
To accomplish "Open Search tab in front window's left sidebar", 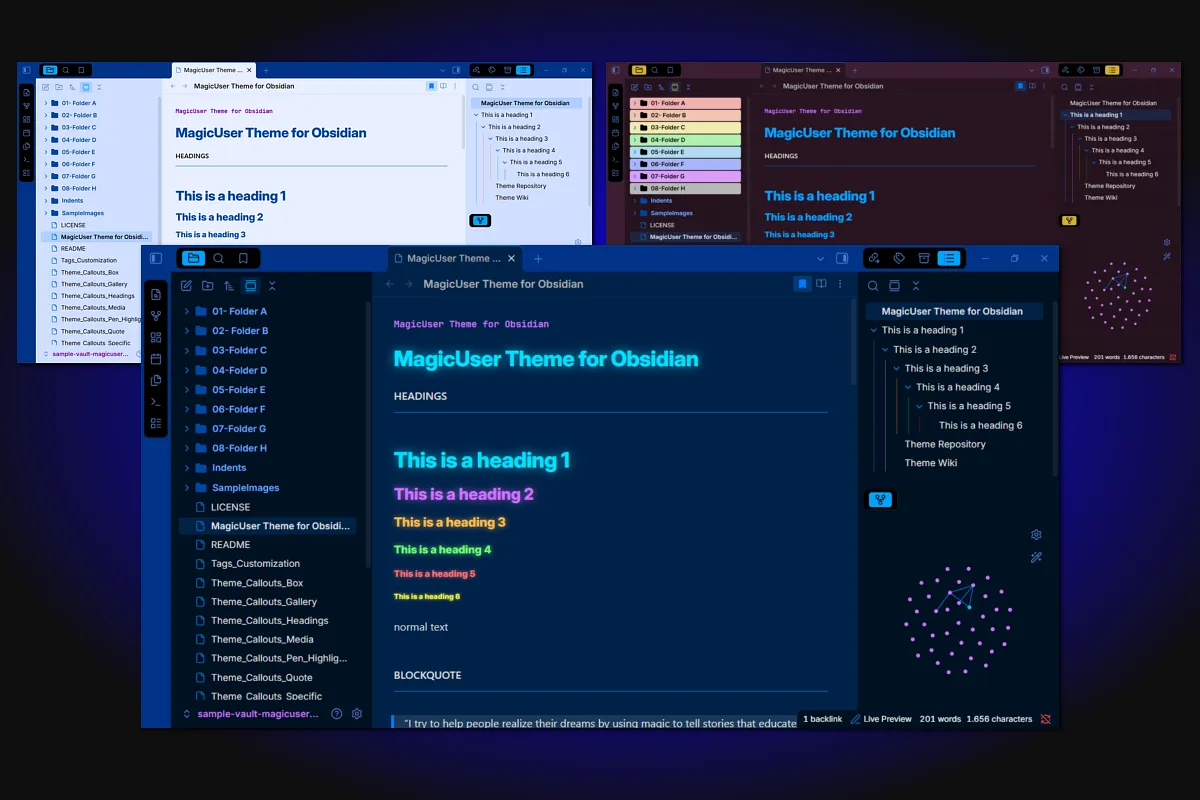I will click(x=219, y=258).
